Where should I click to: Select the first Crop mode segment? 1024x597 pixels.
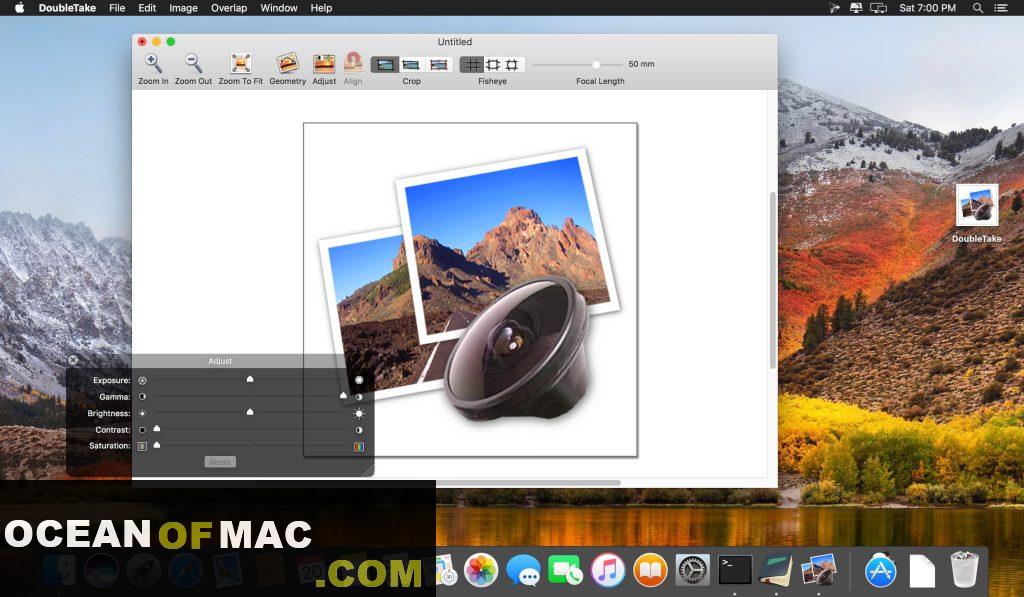[385, 64]
